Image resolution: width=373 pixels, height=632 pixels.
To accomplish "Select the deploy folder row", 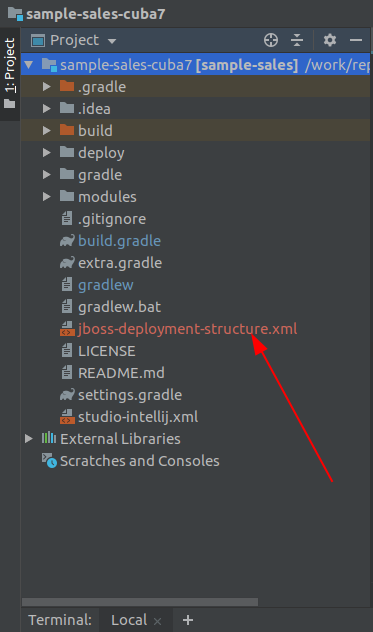I will 196,152.
